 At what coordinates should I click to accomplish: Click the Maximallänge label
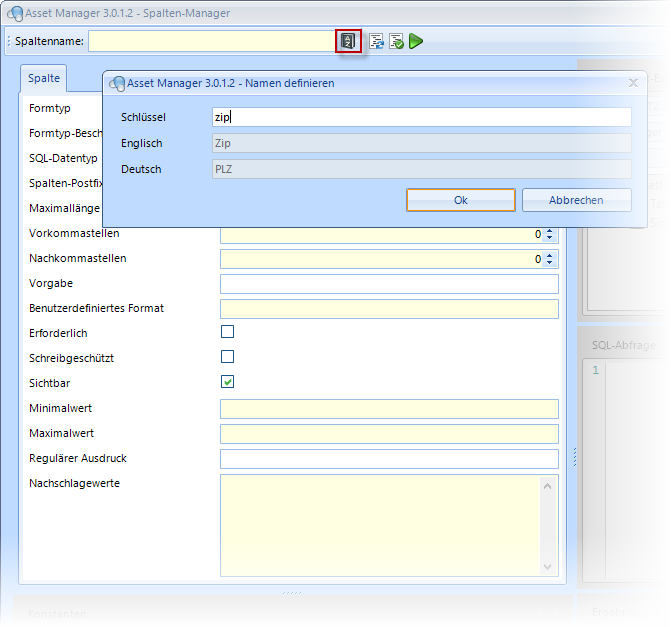tap(64, 208)
